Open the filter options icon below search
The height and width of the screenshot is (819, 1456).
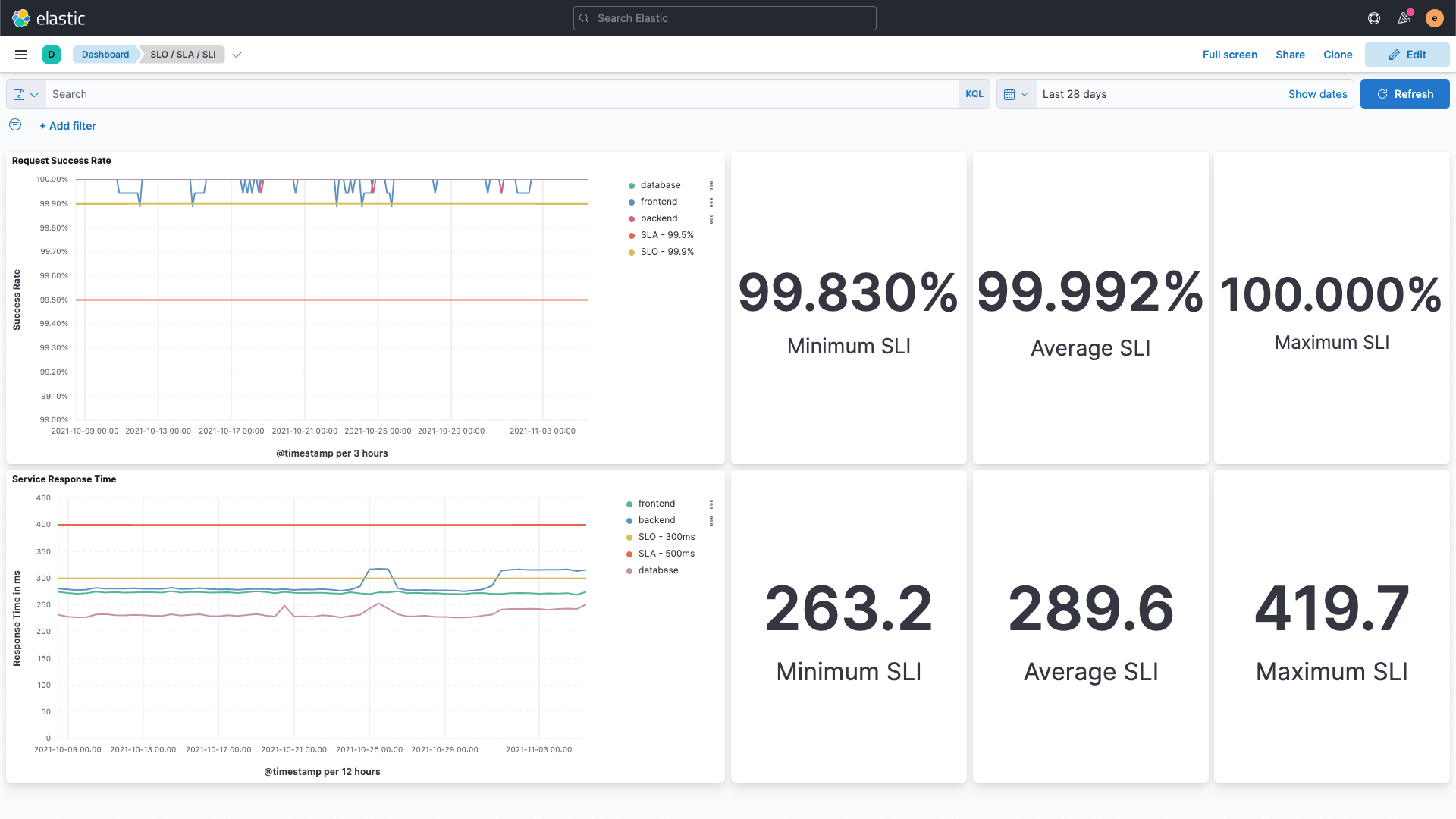click(14, 125)
